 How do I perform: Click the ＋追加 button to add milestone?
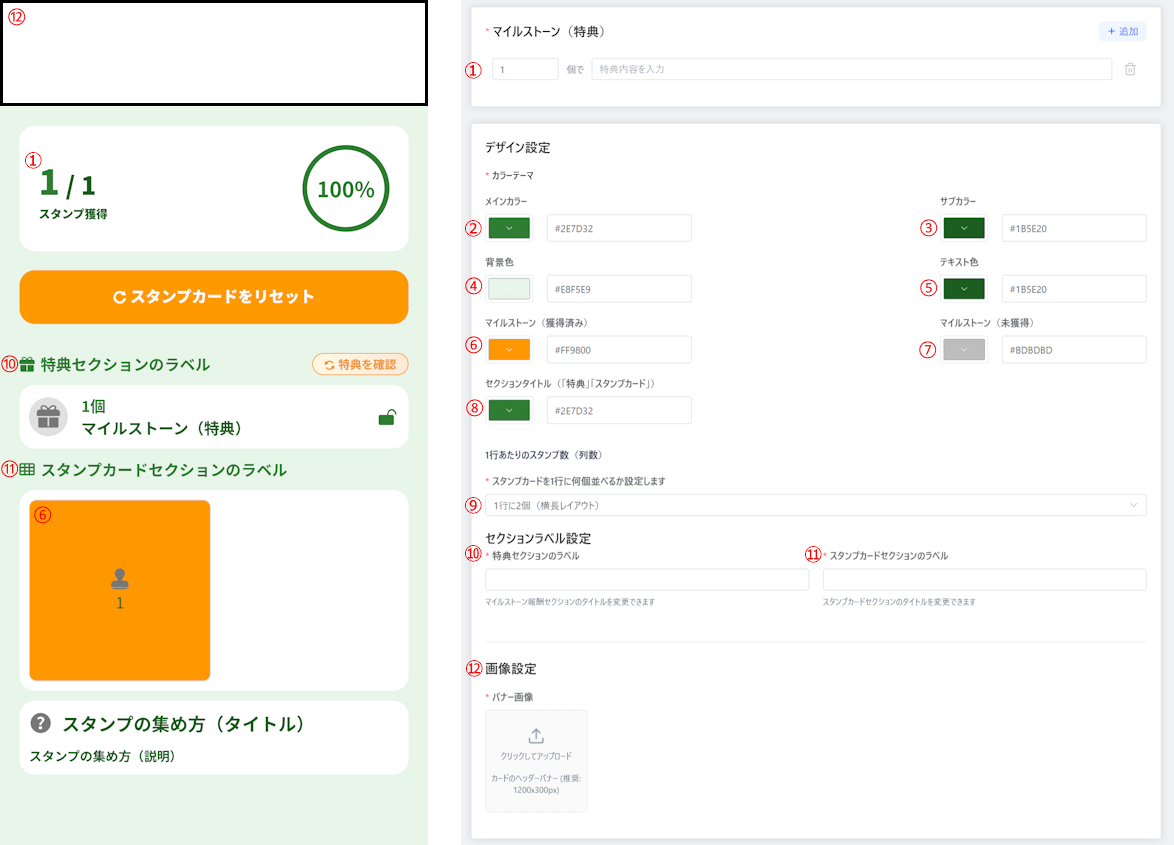pyautogui.click(x=1122, y=32)
